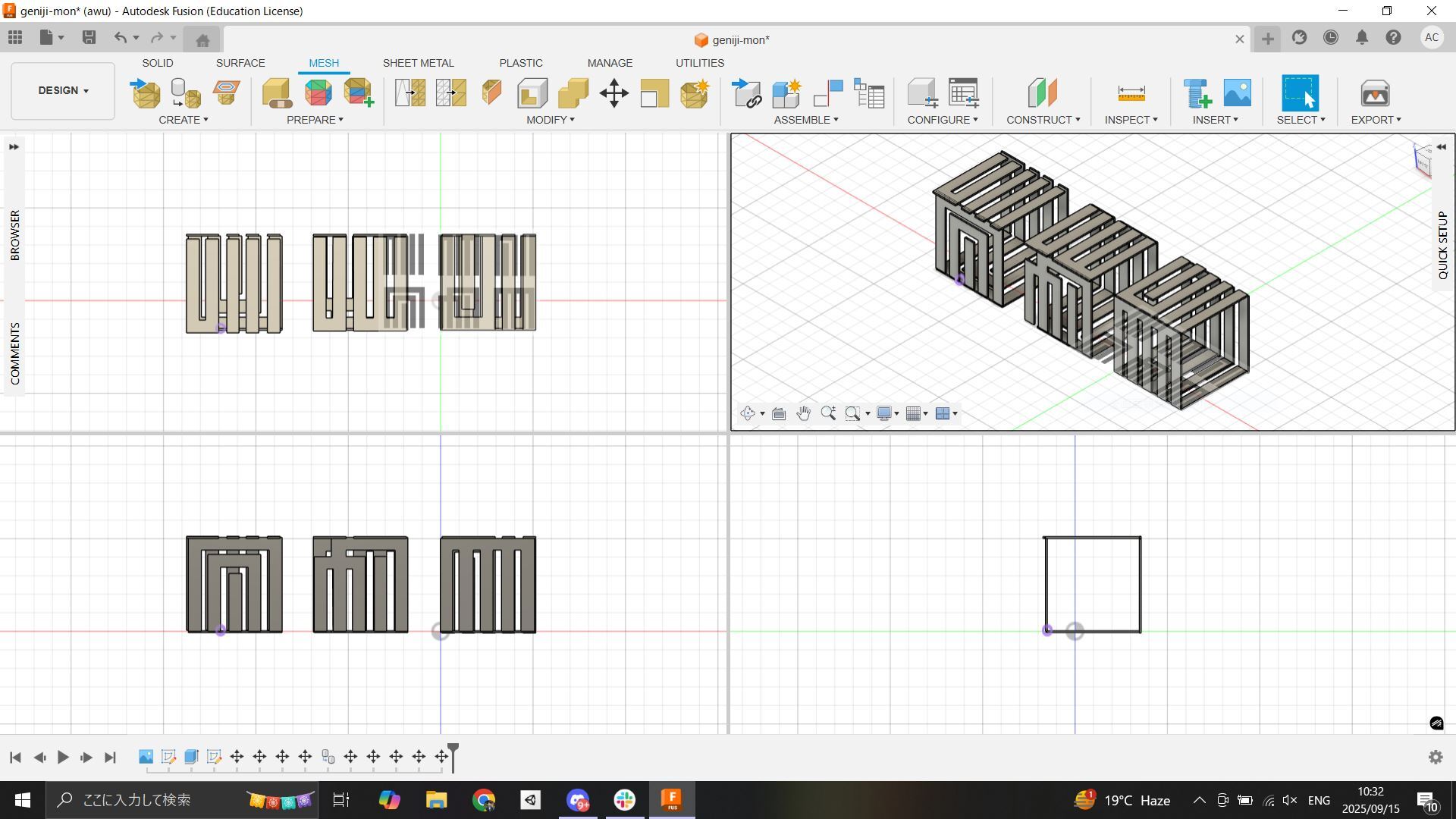Open the DESIGN workspace dropdown
Viewport: 1456px width, 819px height.
[x=63, y=90]
